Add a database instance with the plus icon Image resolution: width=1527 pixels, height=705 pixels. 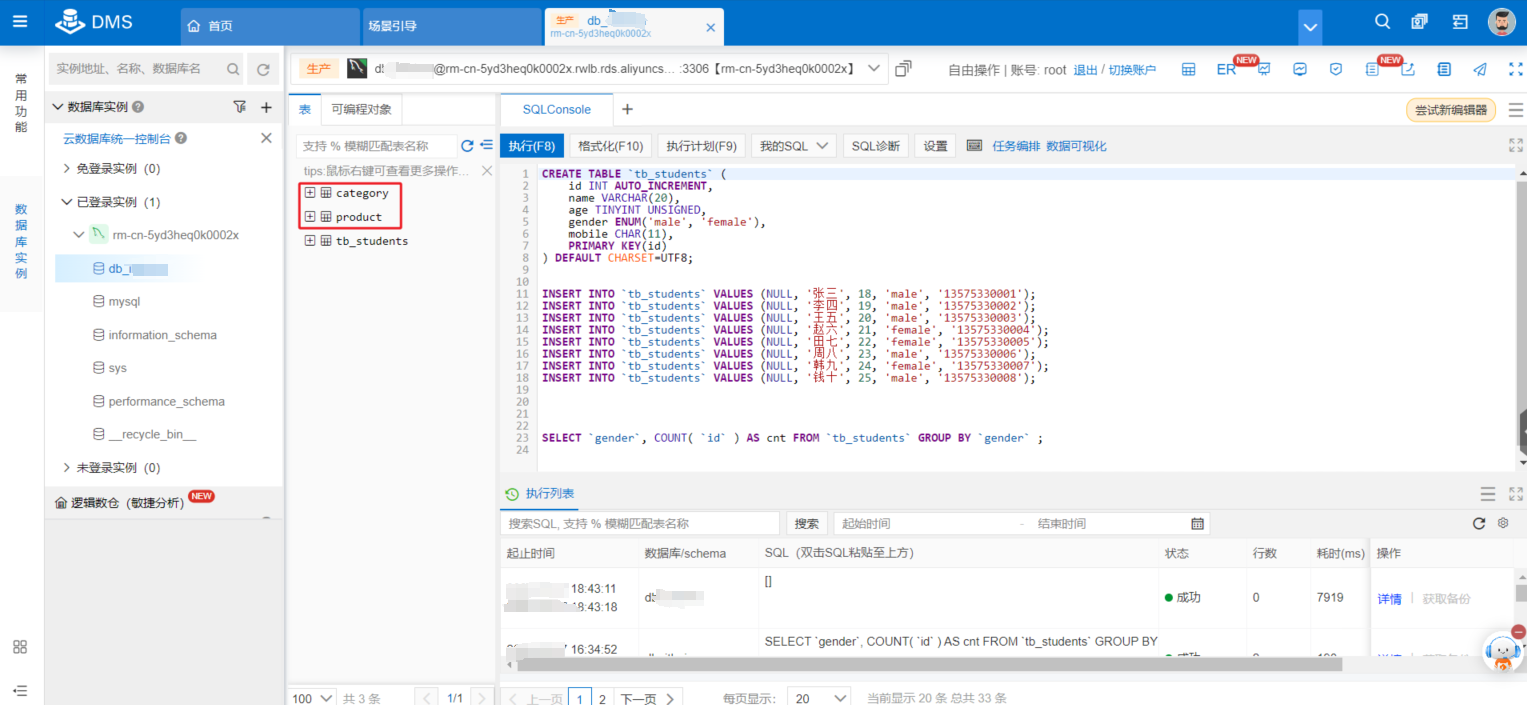click(x=266, y=107)
